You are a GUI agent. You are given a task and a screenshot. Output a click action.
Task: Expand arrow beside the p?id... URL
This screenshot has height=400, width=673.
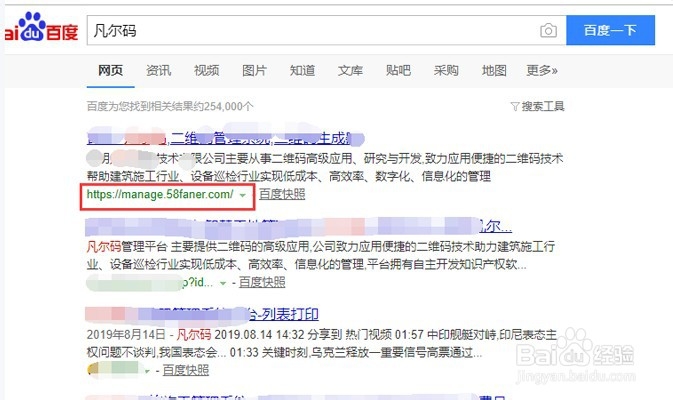tap(223, 283)
